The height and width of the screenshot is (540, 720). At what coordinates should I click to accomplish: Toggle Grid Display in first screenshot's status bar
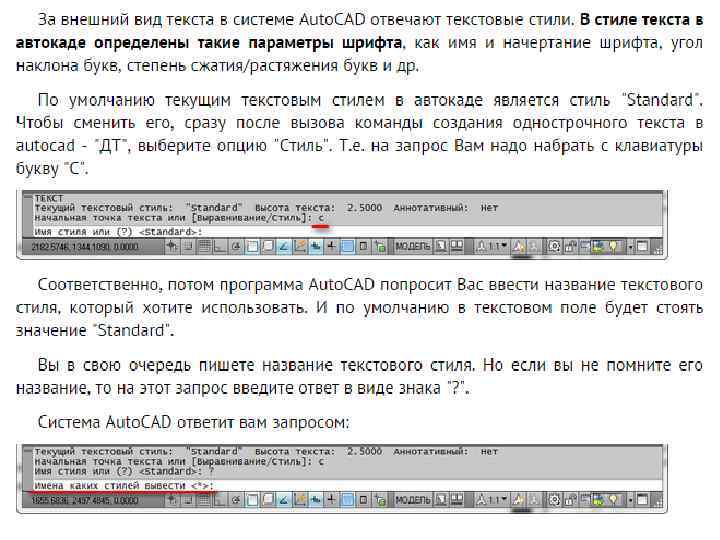coord(205,247)
